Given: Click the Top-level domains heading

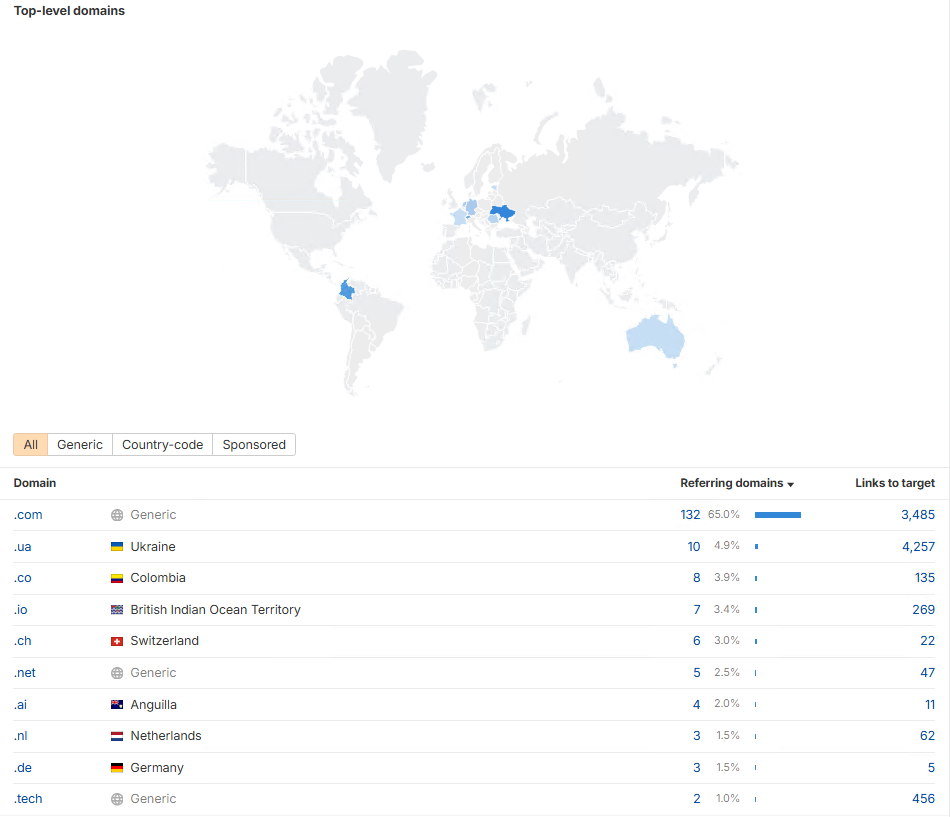Looking at the screenshot, I should 69,11.
